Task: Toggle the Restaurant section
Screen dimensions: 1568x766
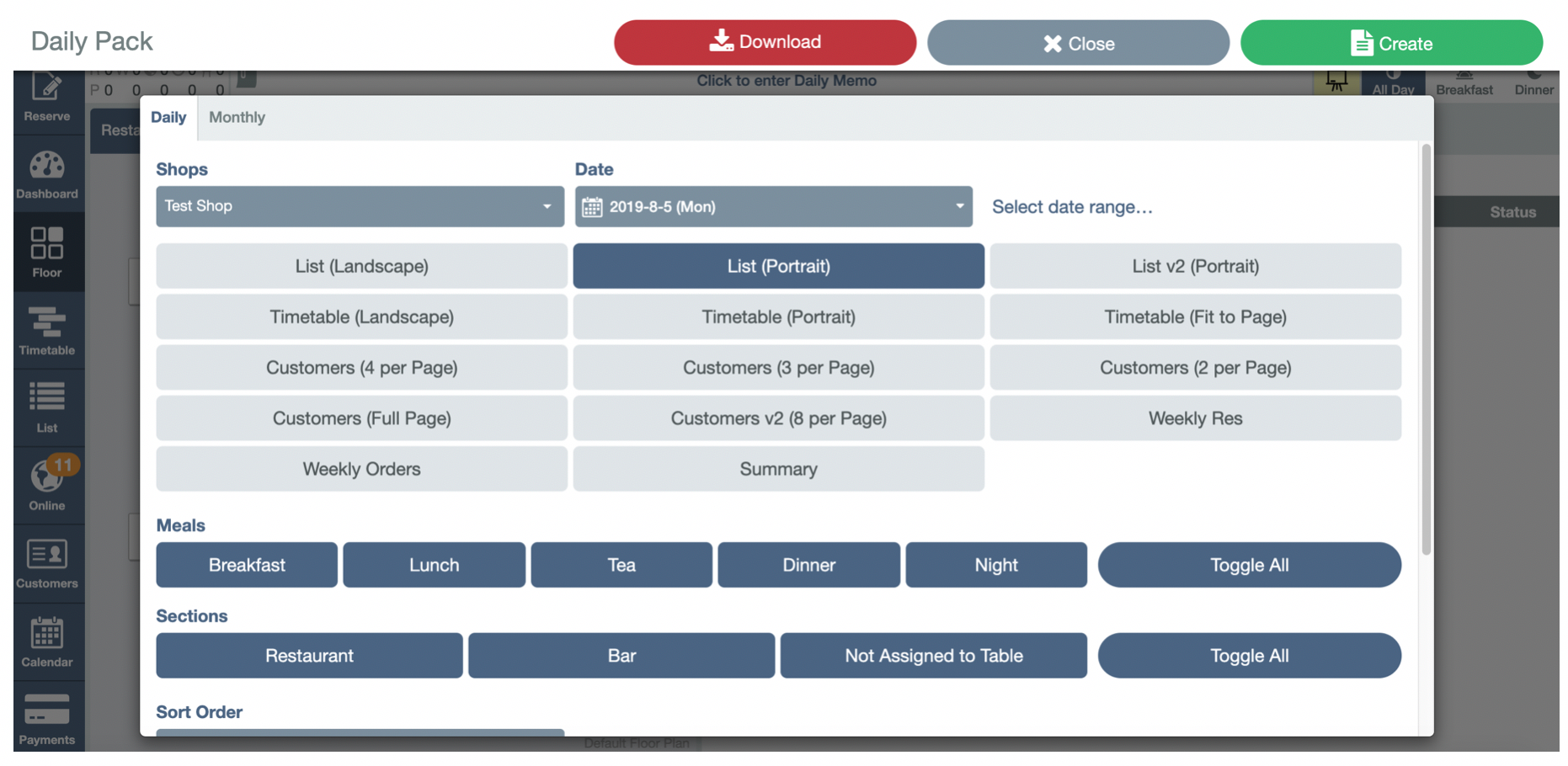Action: click(309, 656)
